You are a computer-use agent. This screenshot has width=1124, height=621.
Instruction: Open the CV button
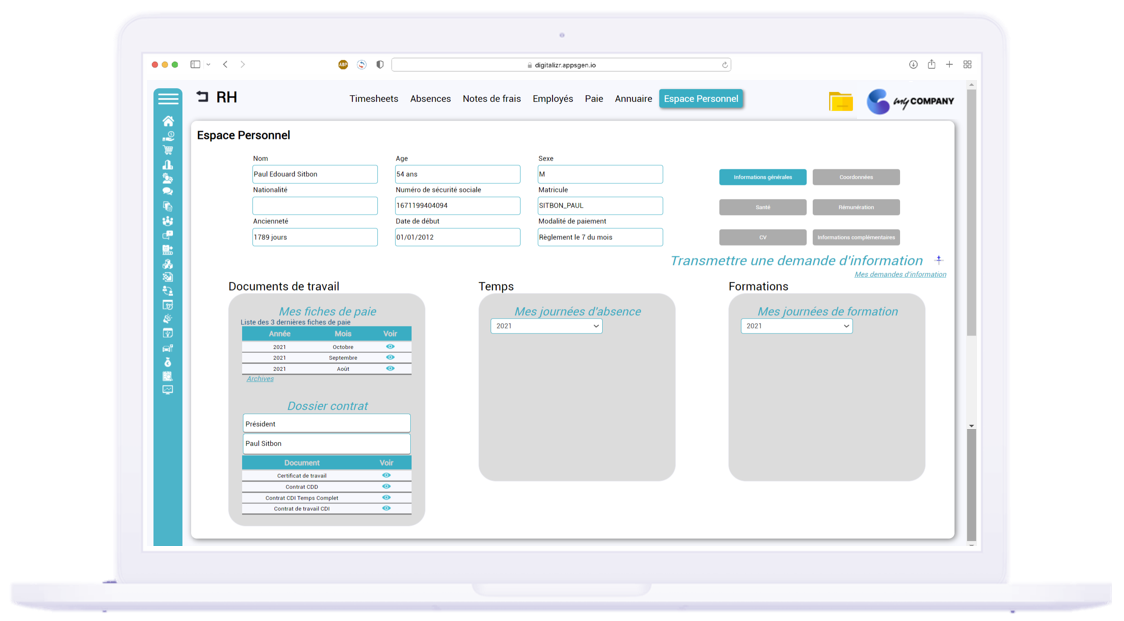[x=763, y=237]
